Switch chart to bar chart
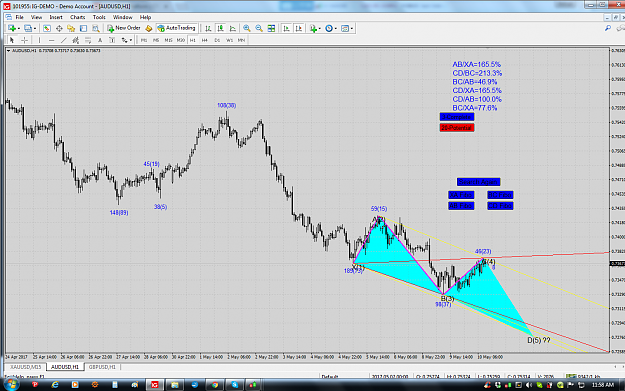The height and width of the screenshot is (391, 625). coord(208,28)
